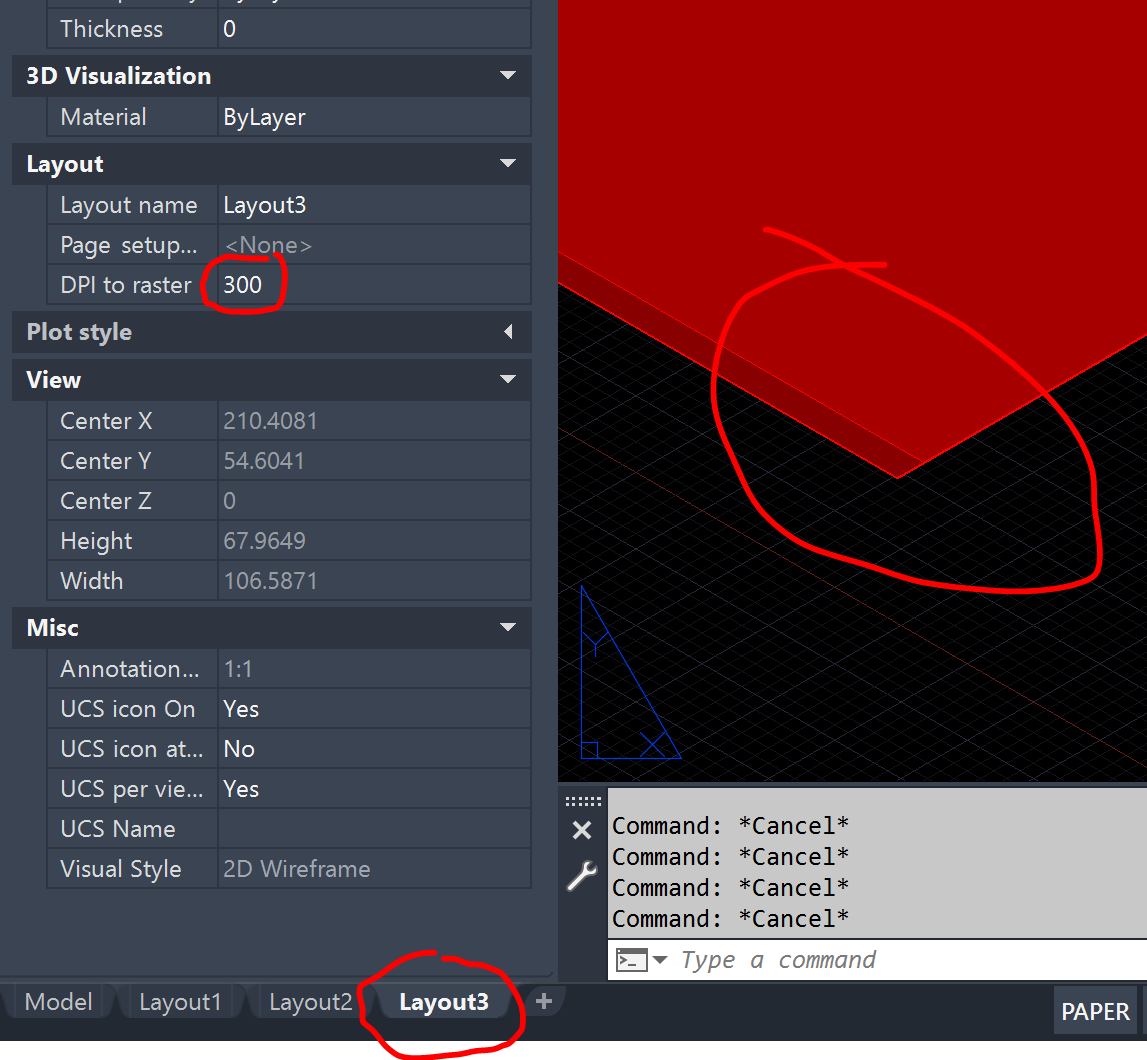Open the Layout1 tab
The width and height of the screenshot is (1147, 1060).
pyautogui.click(x=180, y=1000)
